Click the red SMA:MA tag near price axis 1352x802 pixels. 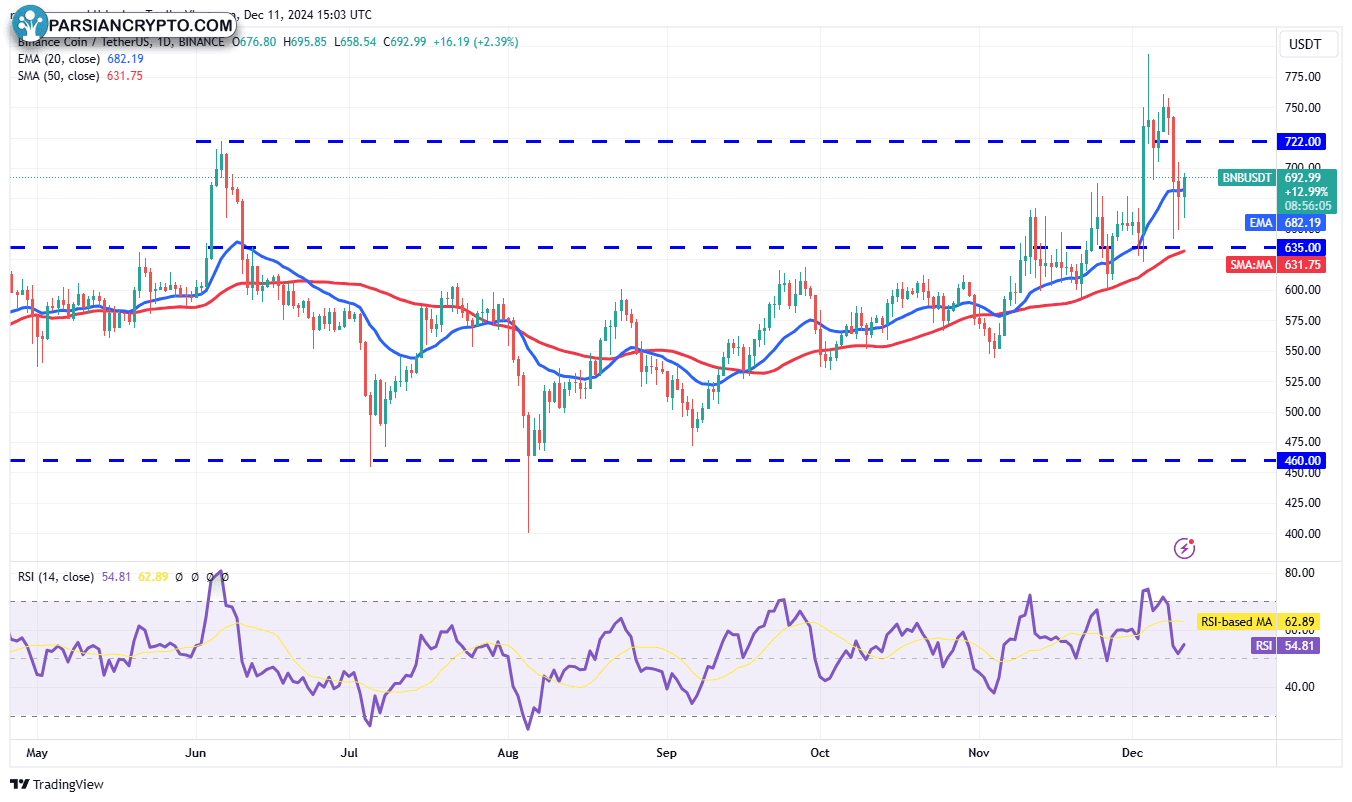[1250, 264]
